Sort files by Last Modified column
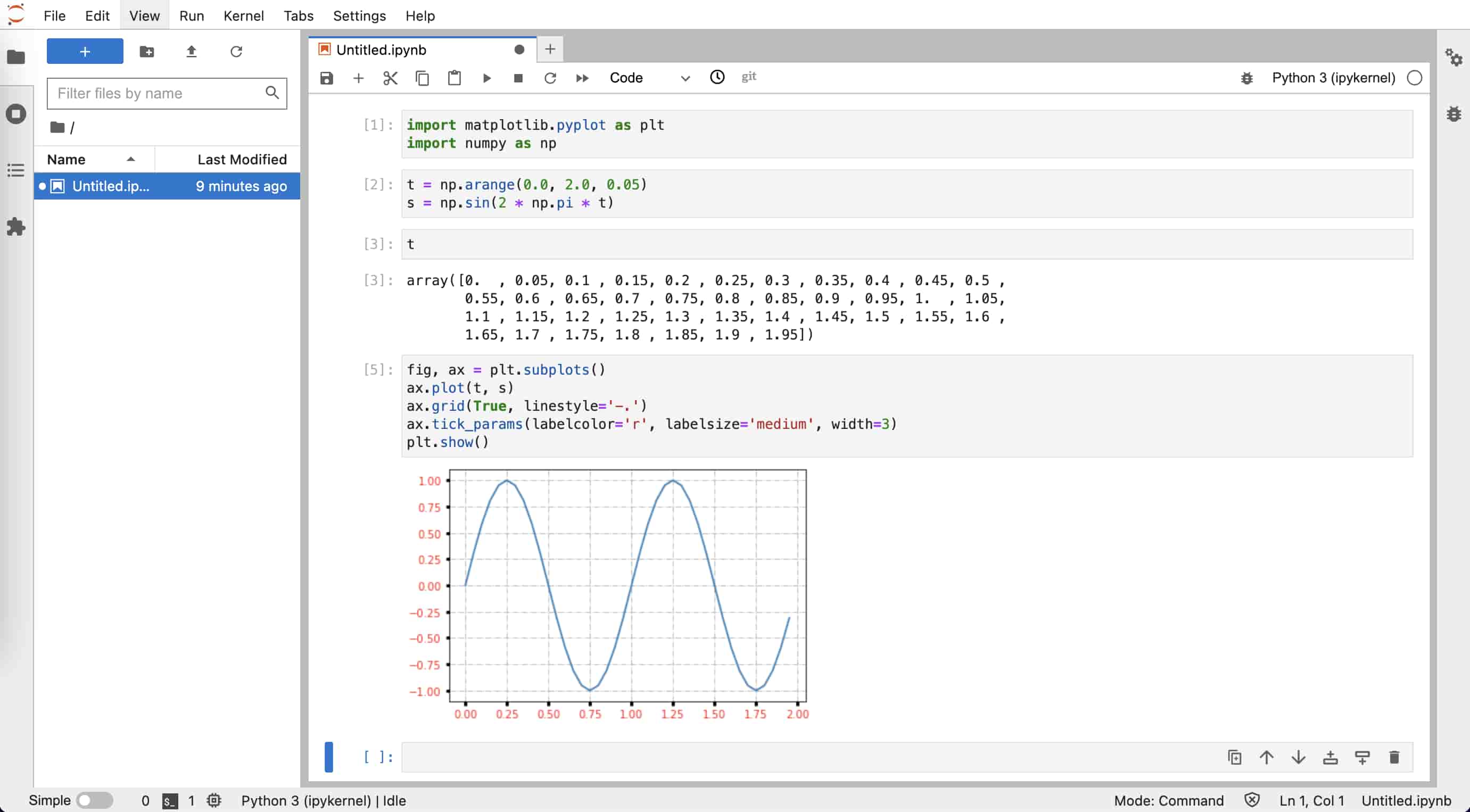The width and height of the screenshot is (1470, 812). [x=228, y=159]
